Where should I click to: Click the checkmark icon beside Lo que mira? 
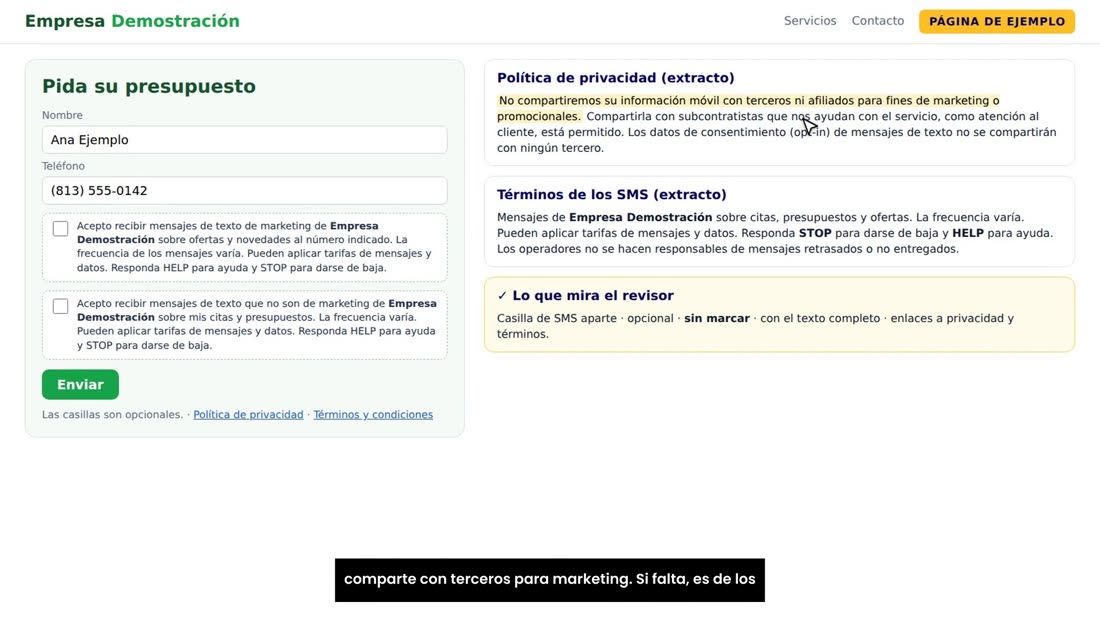502,295
